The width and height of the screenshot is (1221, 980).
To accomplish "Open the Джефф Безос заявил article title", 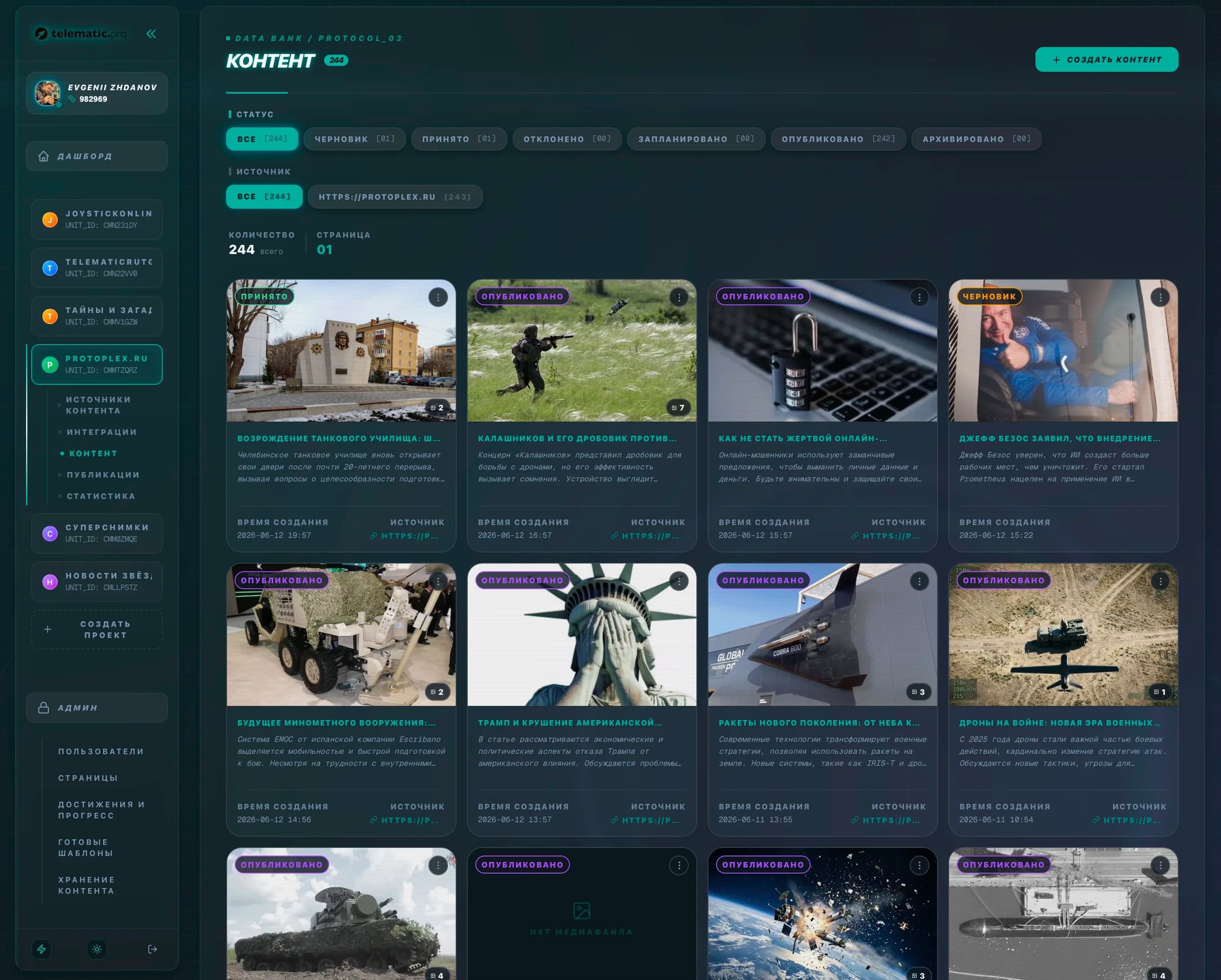I will coord(1059,438).
